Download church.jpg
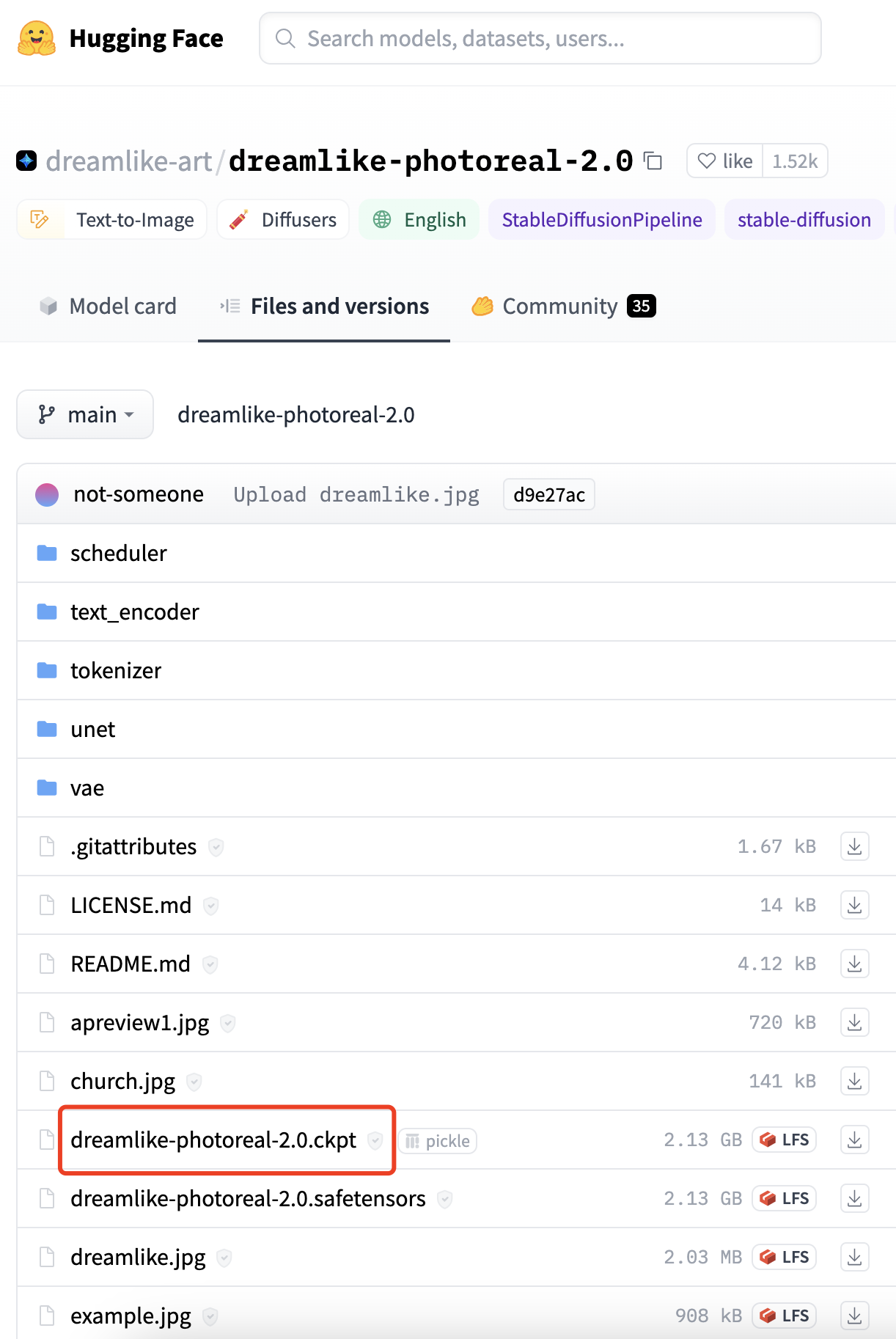Screen dimensions: 896x1339 click(x=854, y=1081)
